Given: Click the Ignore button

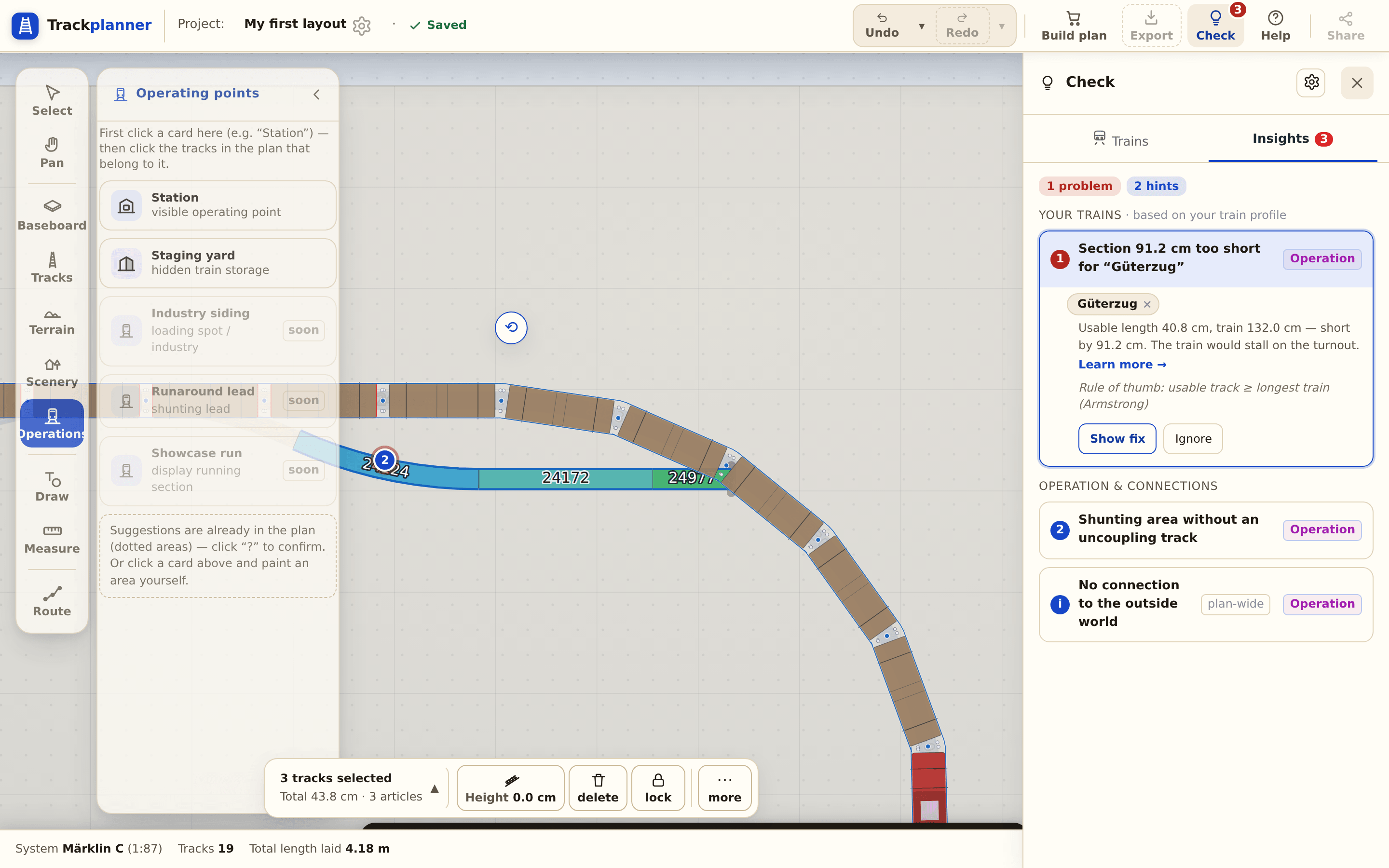Looking at the screenshot, I should (1193, 439).
